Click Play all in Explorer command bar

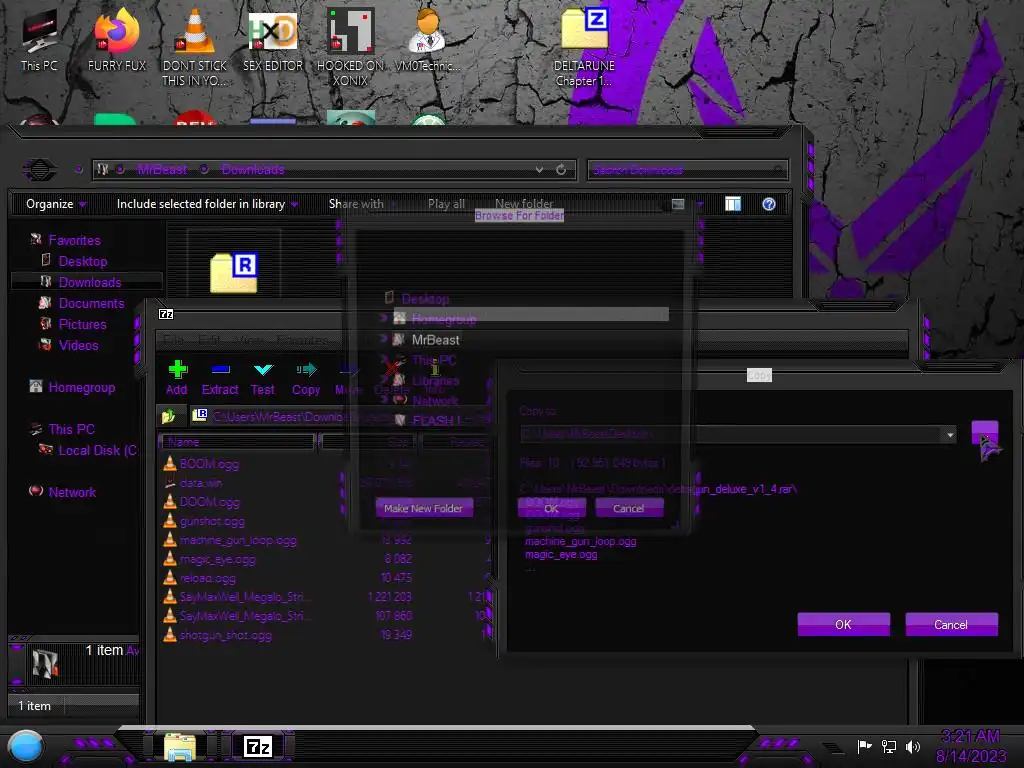[x=447, y=204]
